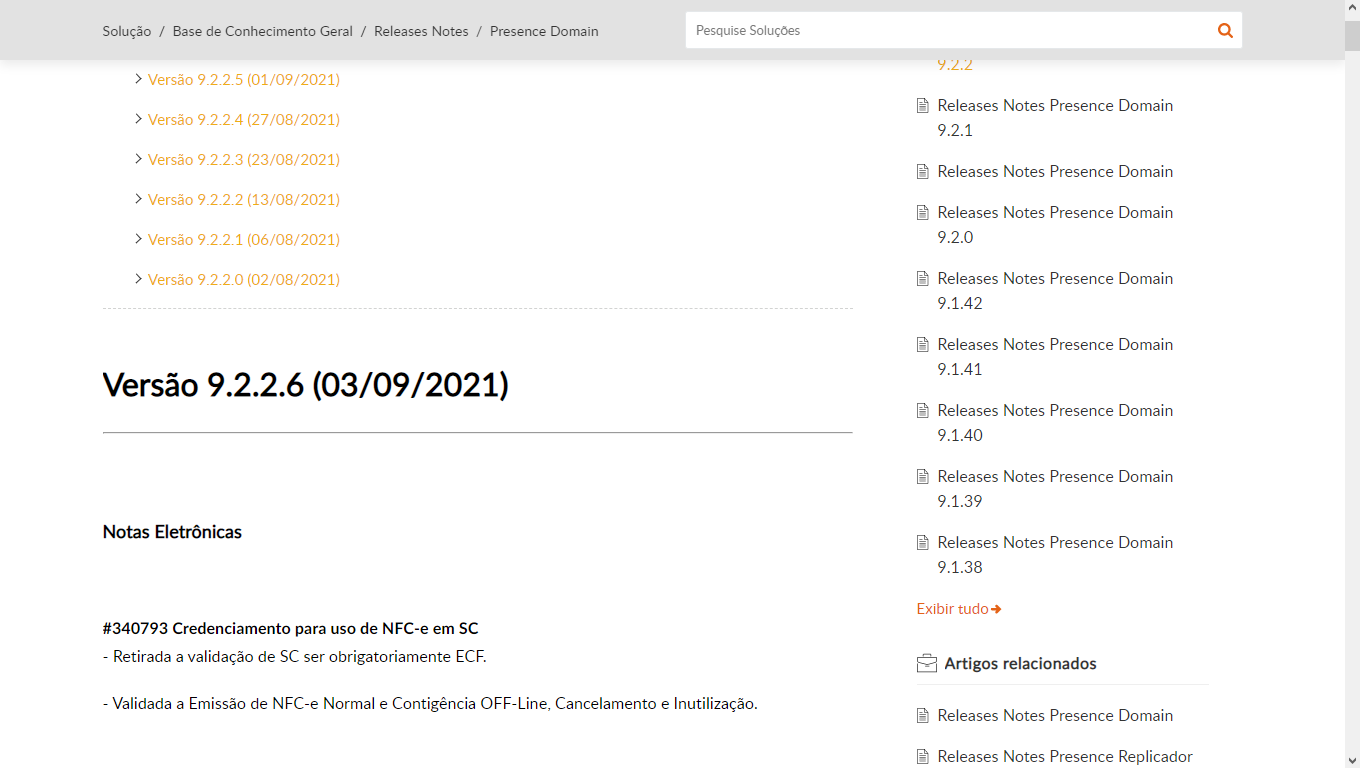Open Releases Notes Presence Domain 9.2.0 article
The width and height of the screenshot is (1360, 768).
(1055, 224)
